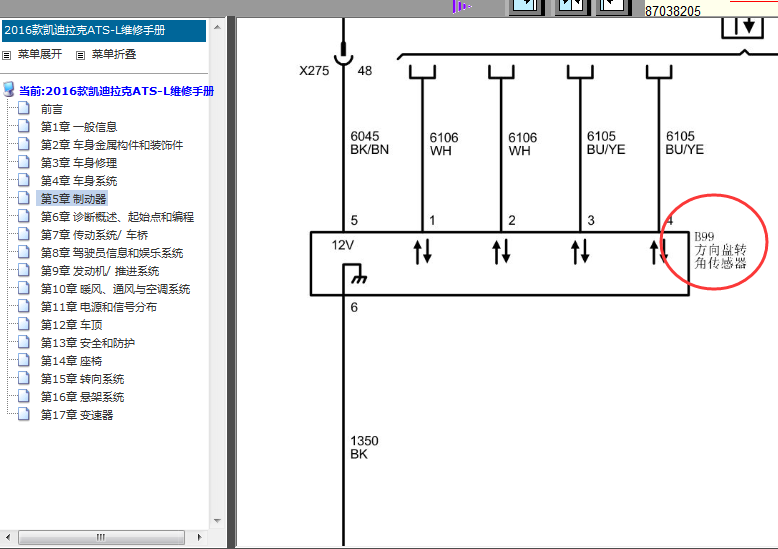Viewport: 778px width, 549px height.
Task: Open 第12章 车顶
Action: pyautogui.click(x=71, y=325)
